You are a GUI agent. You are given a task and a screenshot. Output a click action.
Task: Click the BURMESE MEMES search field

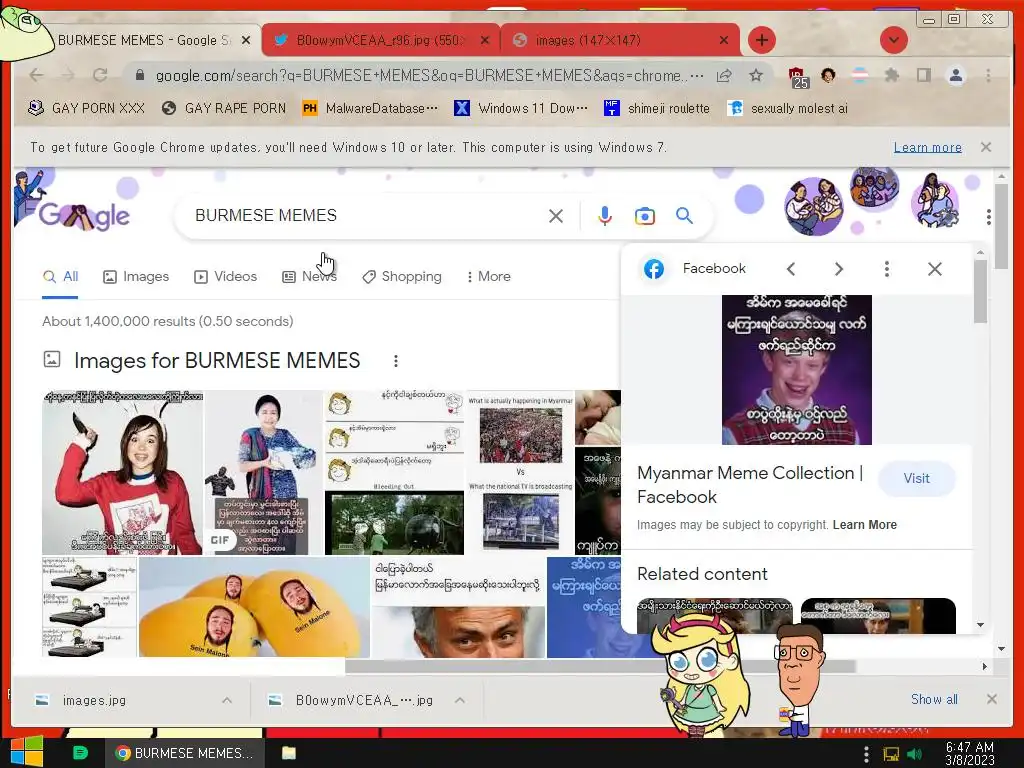click(366, 216)
